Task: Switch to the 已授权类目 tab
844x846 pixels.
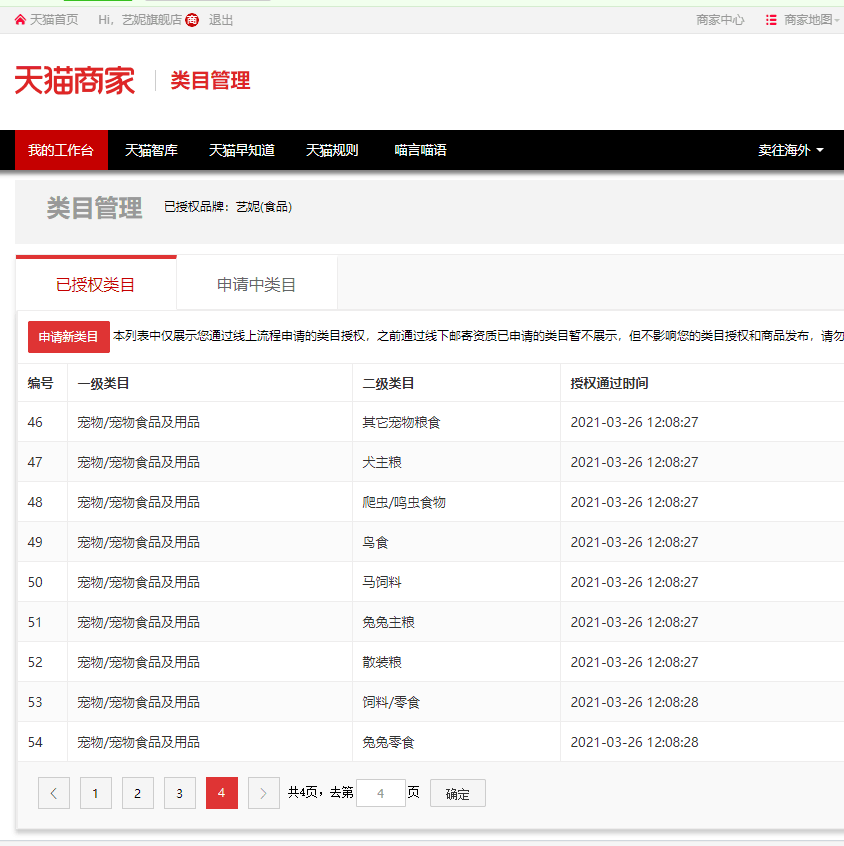Action: (x=96, y=284)
